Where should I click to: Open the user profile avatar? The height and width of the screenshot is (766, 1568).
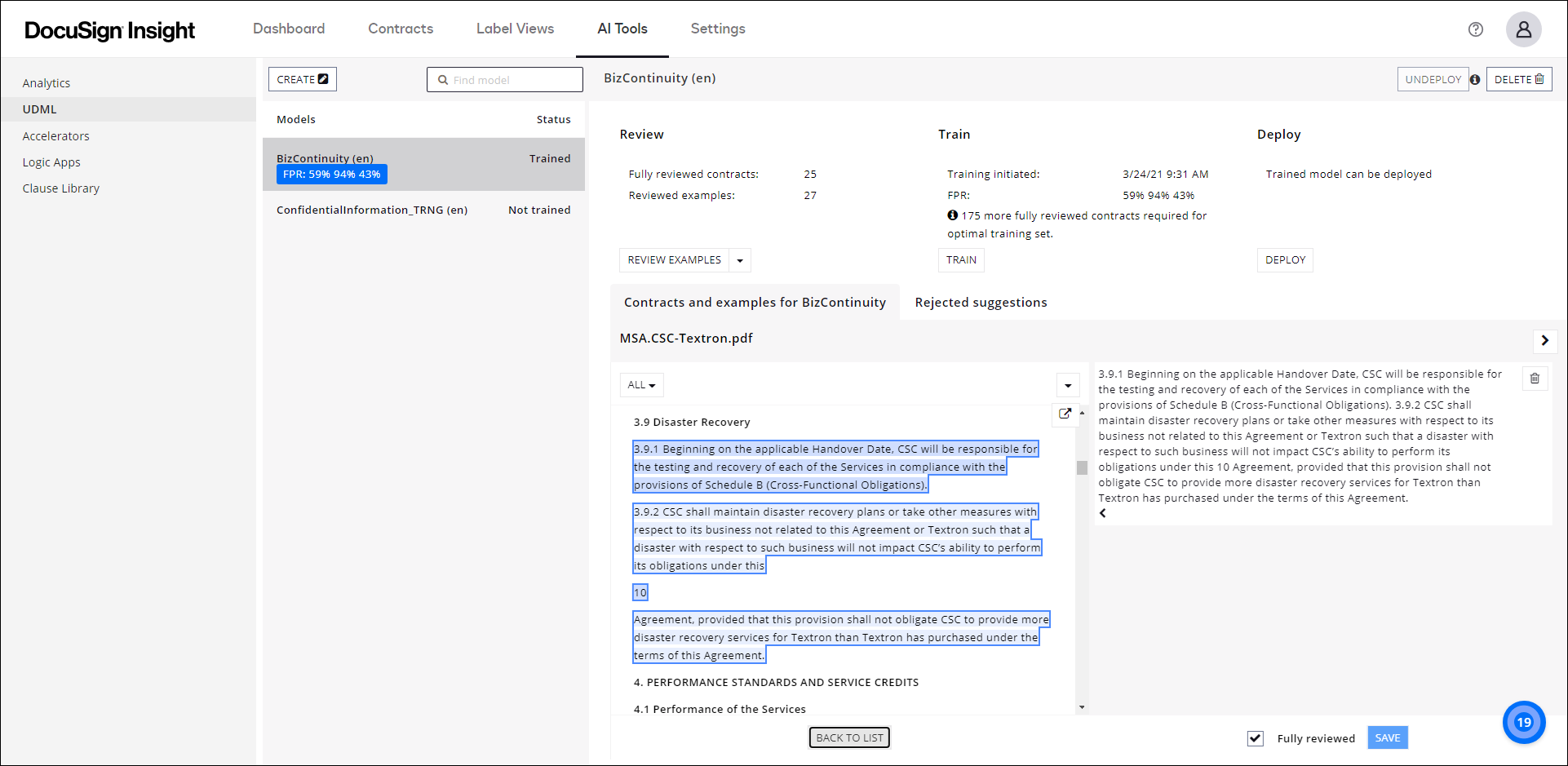[1523, 29]
